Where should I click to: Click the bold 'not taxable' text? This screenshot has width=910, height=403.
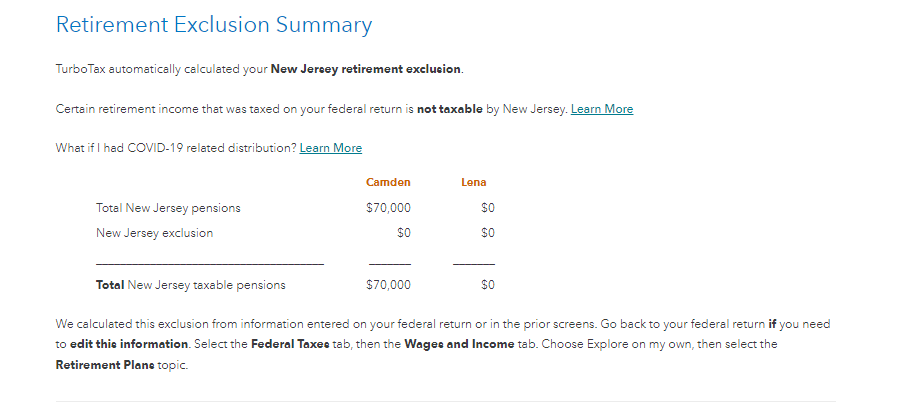(450, 109)
